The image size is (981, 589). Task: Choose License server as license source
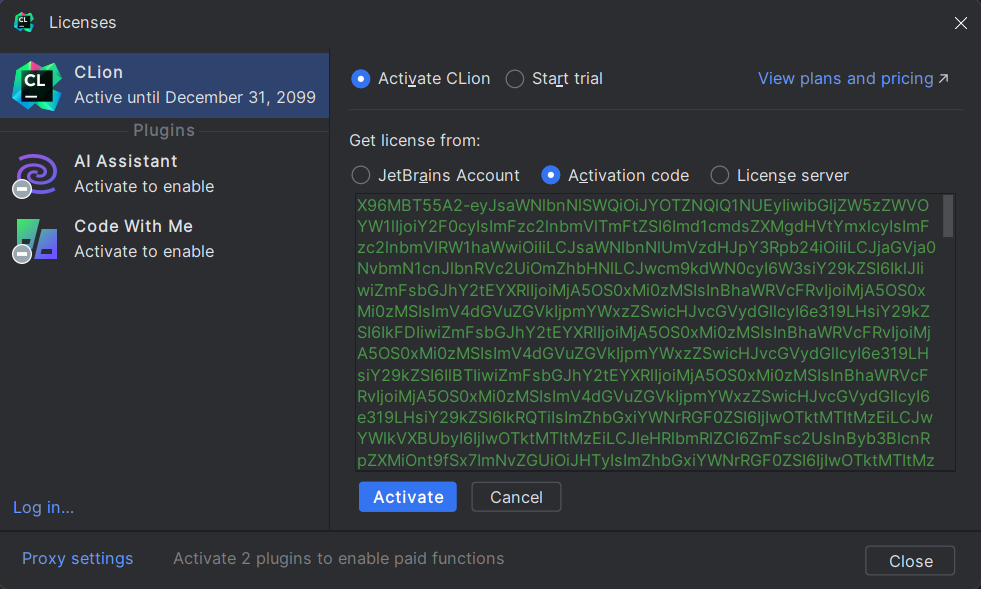point(719,175)
